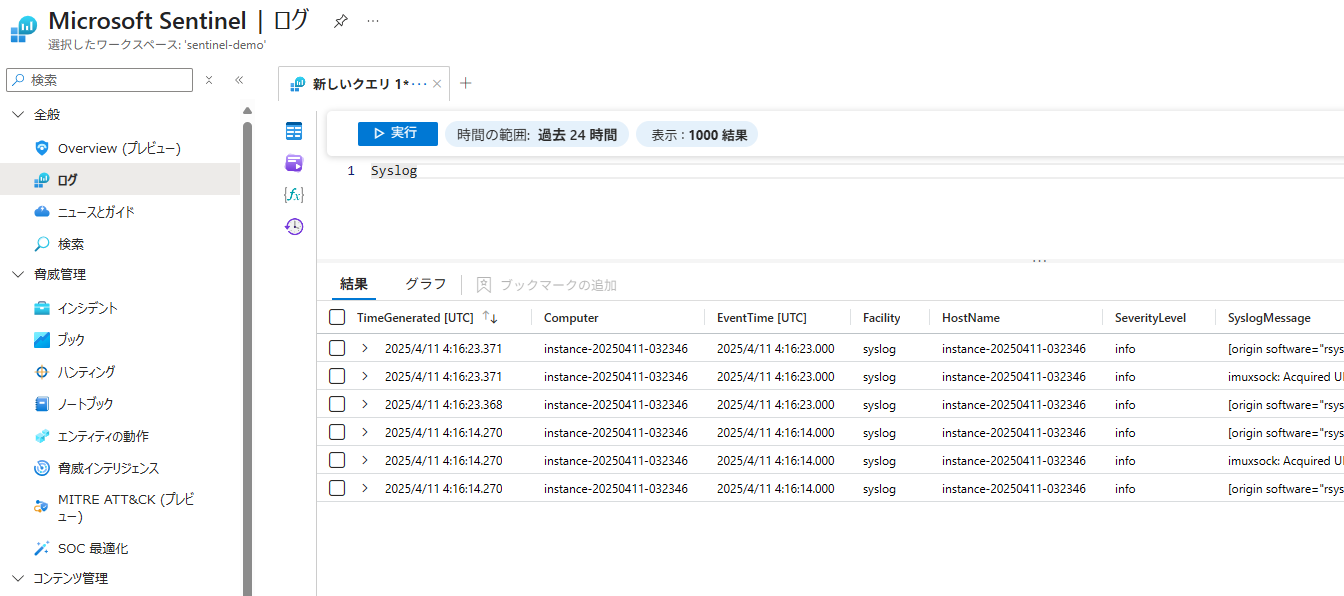Expand the 4:16:23.368 result row

pyautogui.click(x=365, y=404)
